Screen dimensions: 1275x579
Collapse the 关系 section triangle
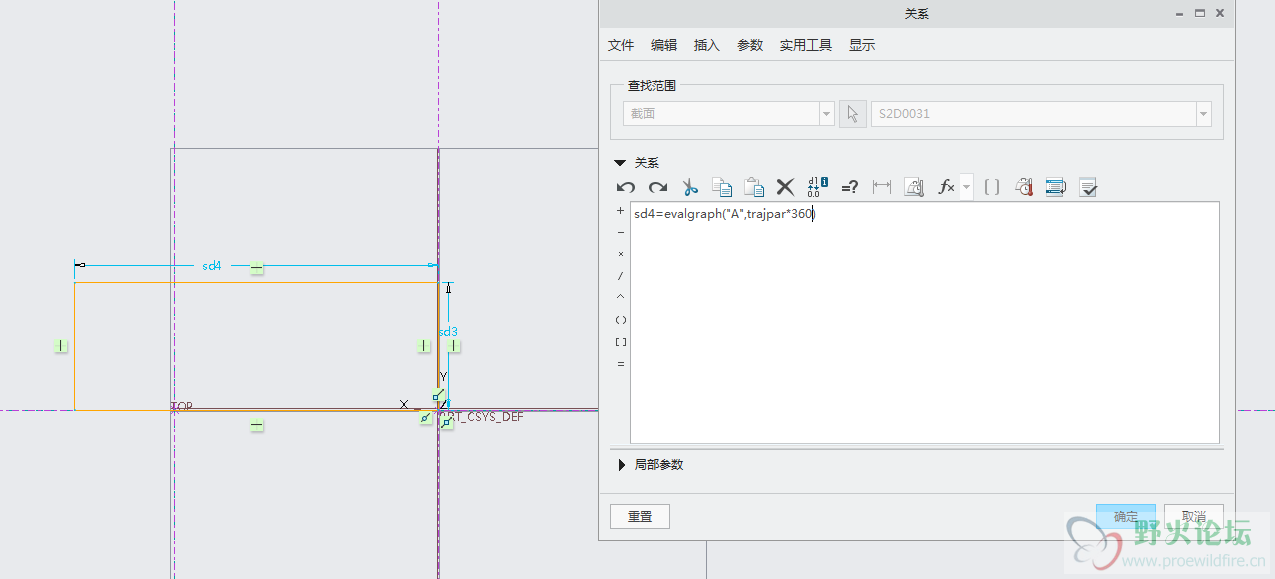[x=620, y=162]
